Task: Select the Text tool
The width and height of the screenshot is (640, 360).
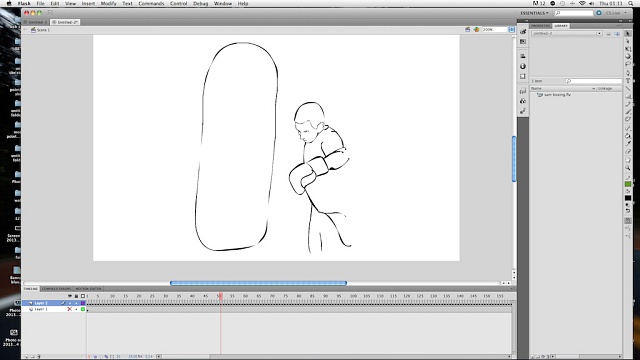Action: coord(628,80)
